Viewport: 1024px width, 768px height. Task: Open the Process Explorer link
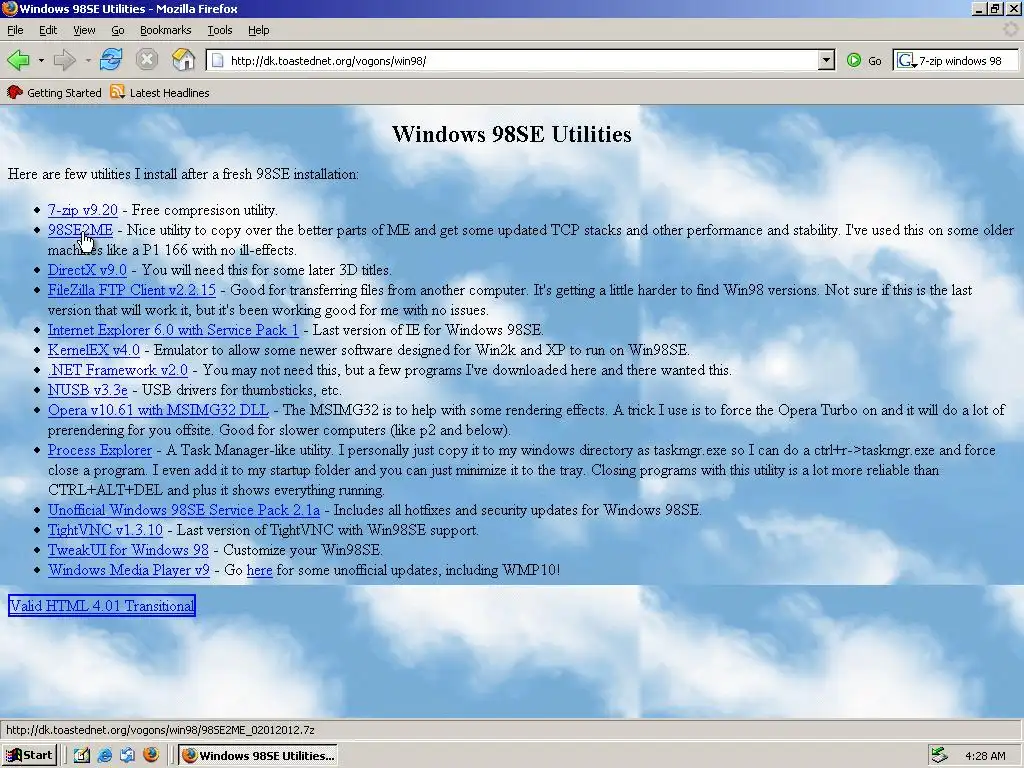tap(99, 451)
